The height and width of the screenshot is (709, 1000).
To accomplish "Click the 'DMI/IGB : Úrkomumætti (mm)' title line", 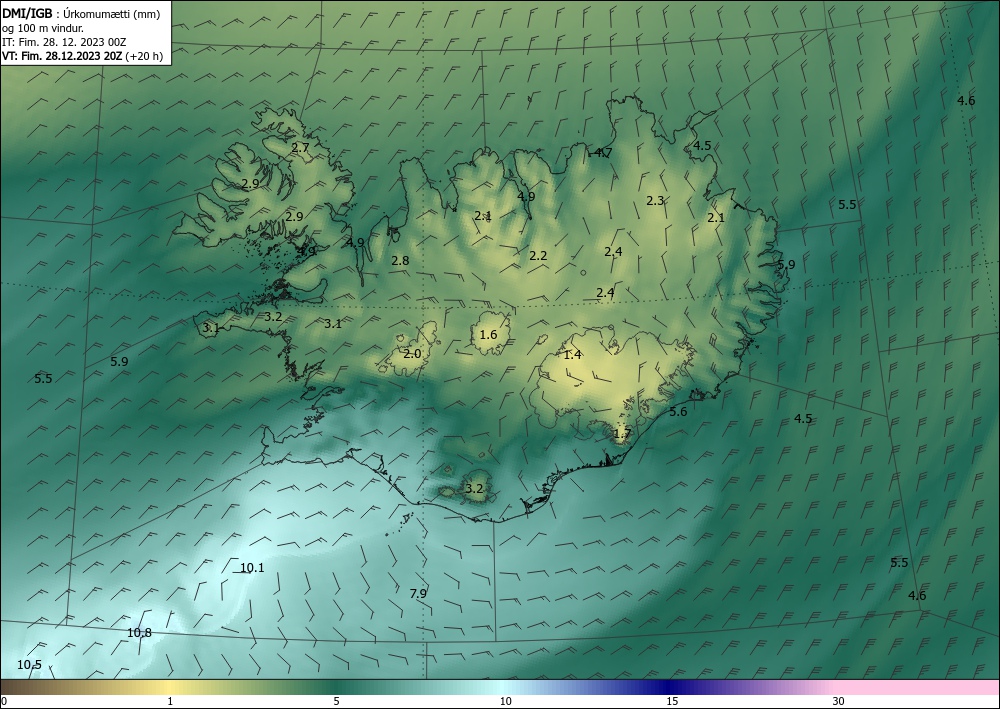I will [81, 13].
